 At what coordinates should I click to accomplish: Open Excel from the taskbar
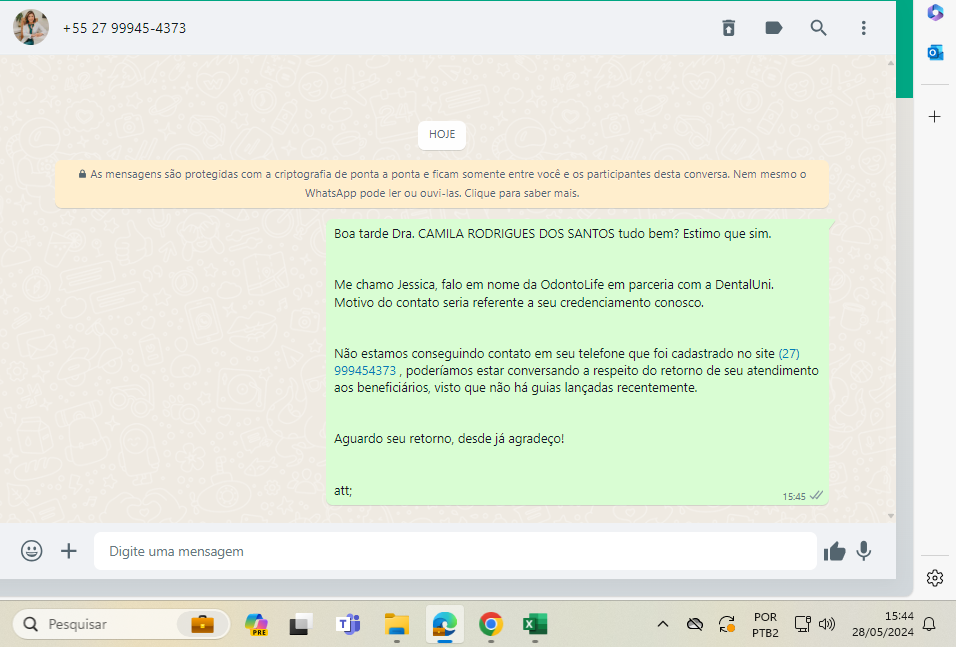[535, 624]
